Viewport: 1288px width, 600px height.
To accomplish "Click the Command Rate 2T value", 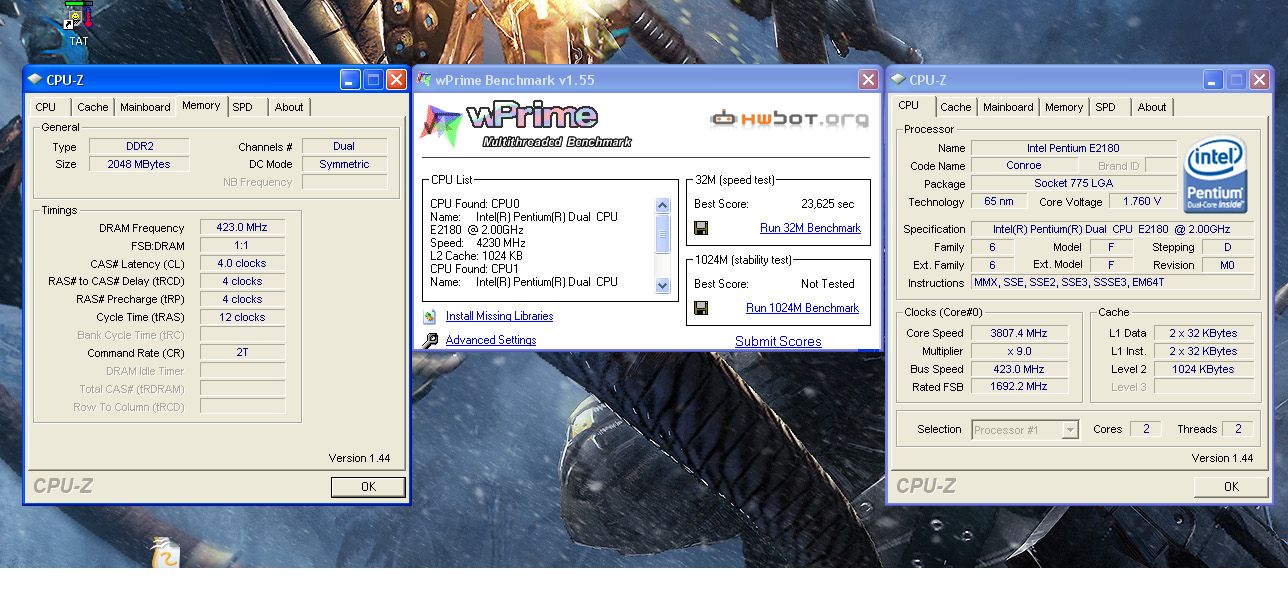I will coord(243,352).
